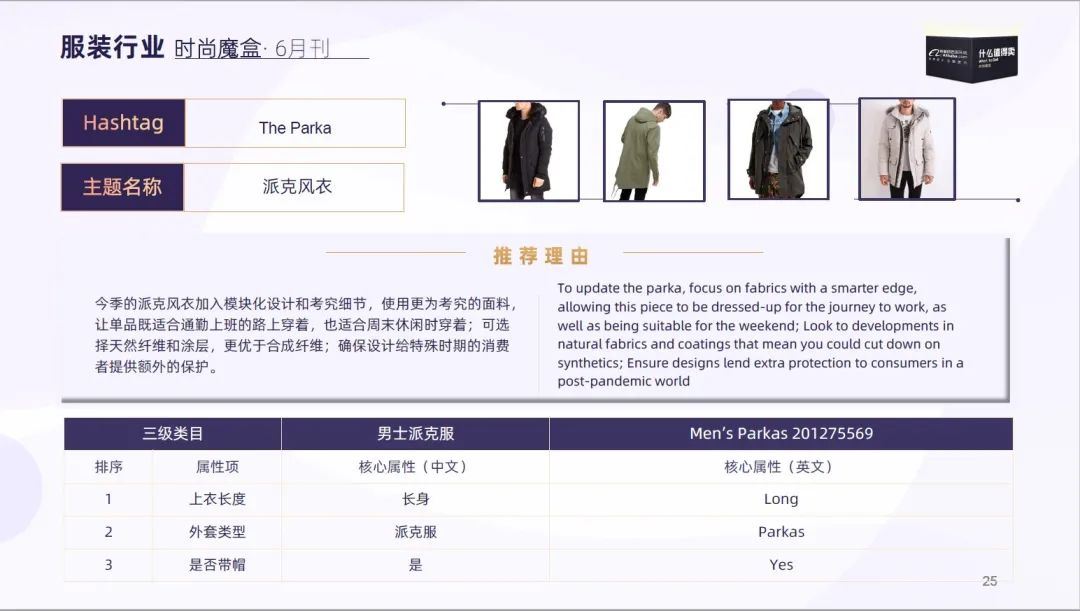Screen dimensions: 1080x611
Task: Select the 时尚魔盒· 6月刊 subtitle
Action: [252, 49]
